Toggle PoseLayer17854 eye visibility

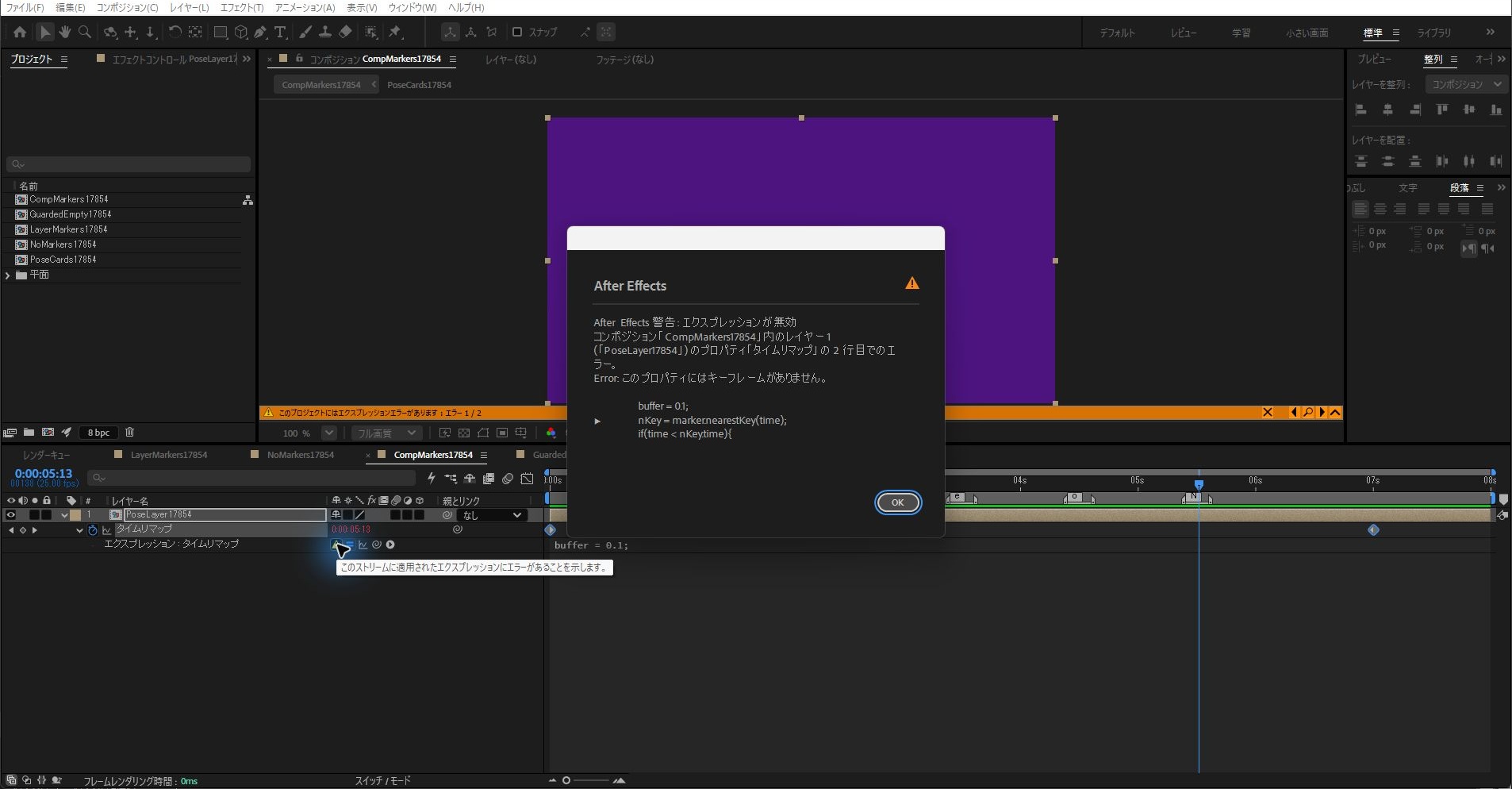point(11,515)
